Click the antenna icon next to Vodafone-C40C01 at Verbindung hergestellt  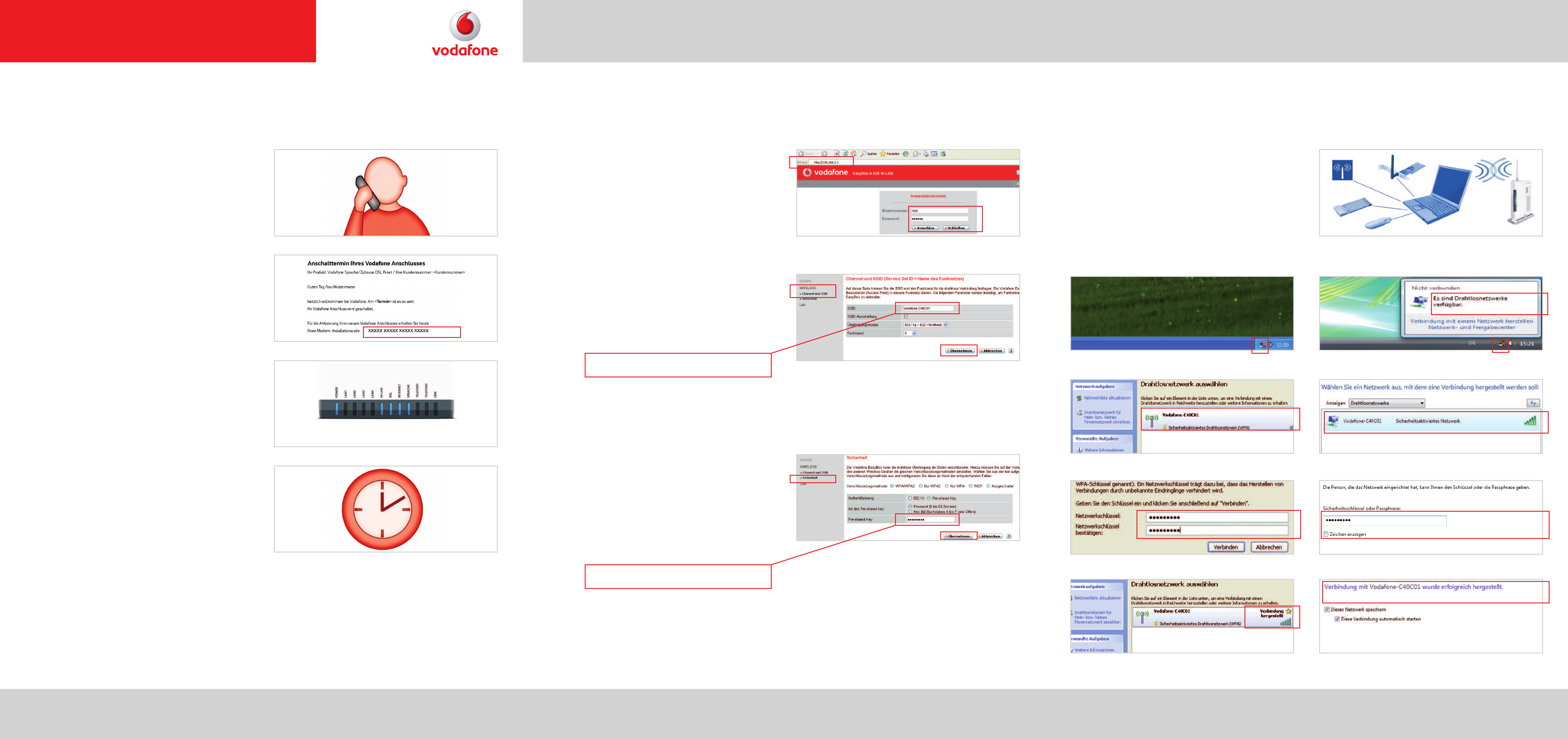pyautogui.click(x=1142, y=617)
